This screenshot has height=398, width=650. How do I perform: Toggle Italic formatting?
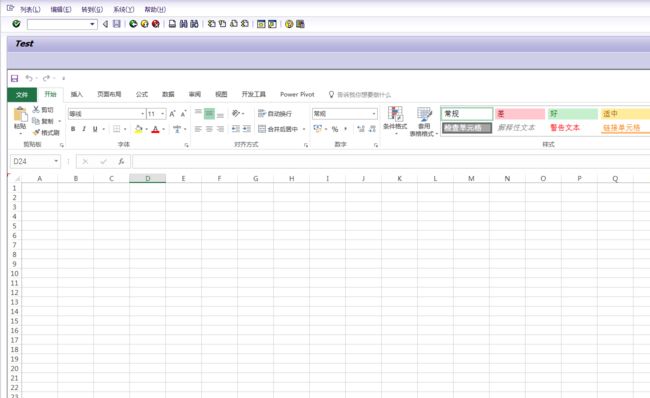(84, 129)
